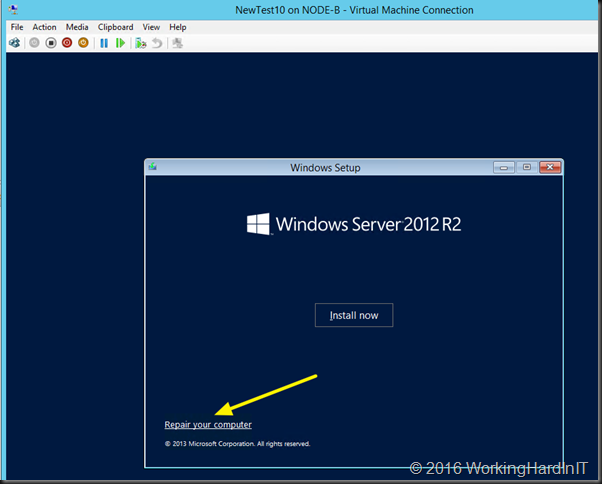This screenshot has width=602, height=484.
Task: Revert the VM using the undo arrow icon
Action: click(x=157, y=43)
